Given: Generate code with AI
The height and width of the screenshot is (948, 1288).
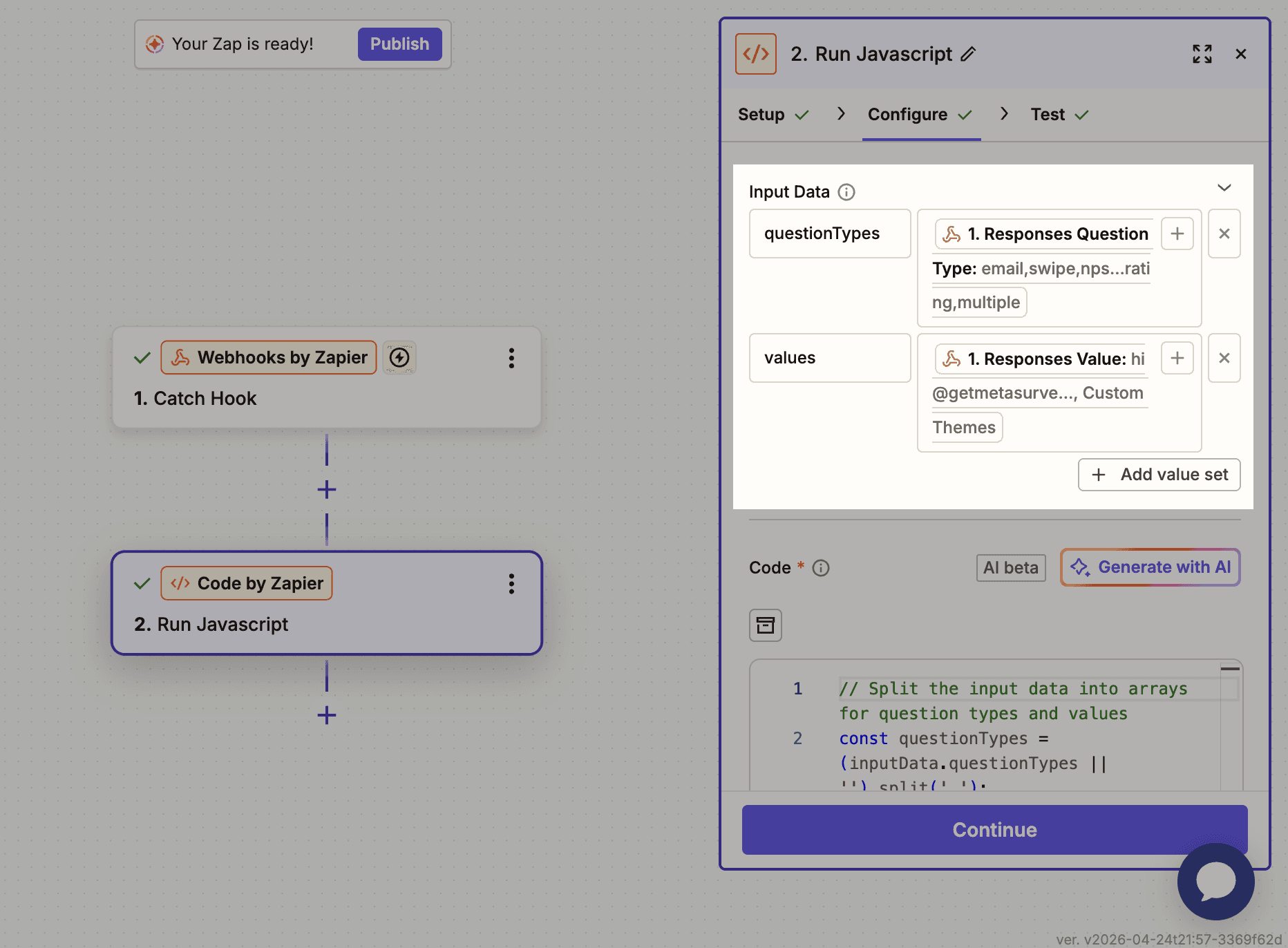Looking at the screenshot, I should (1150, 567).
